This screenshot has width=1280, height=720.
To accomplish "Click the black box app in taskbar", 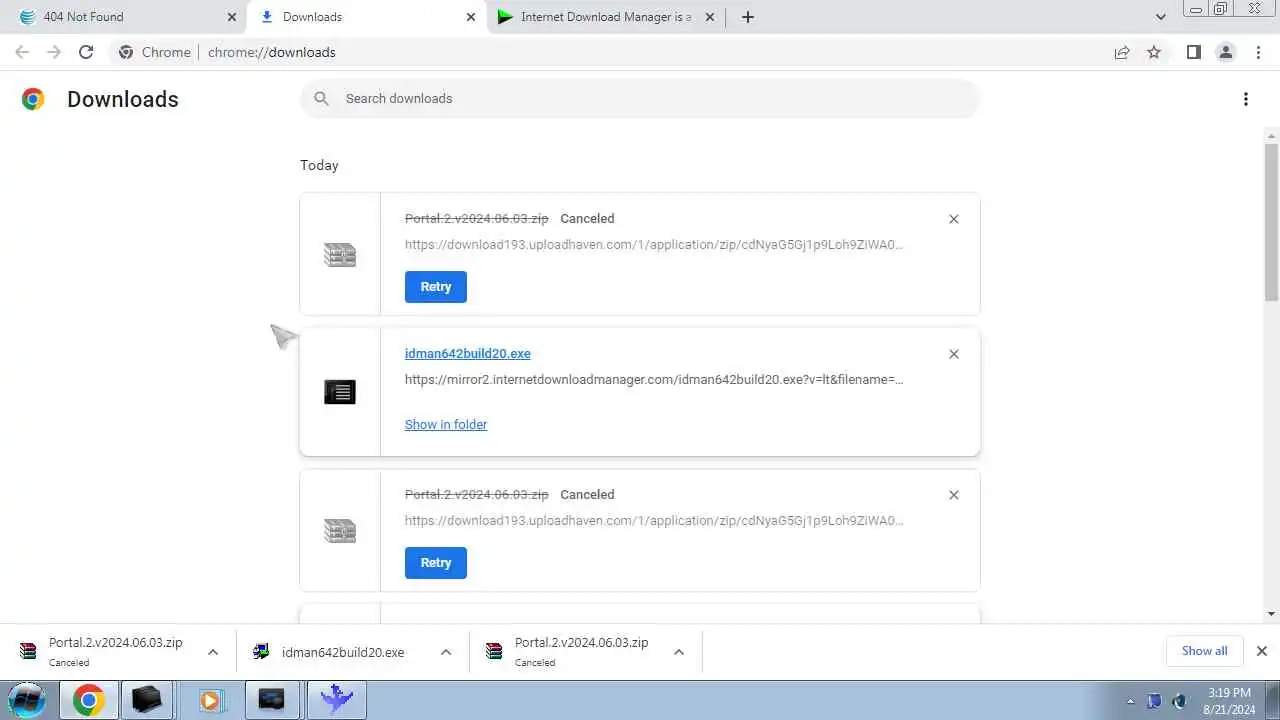I will pyautogui.click(x=148, y=700).
